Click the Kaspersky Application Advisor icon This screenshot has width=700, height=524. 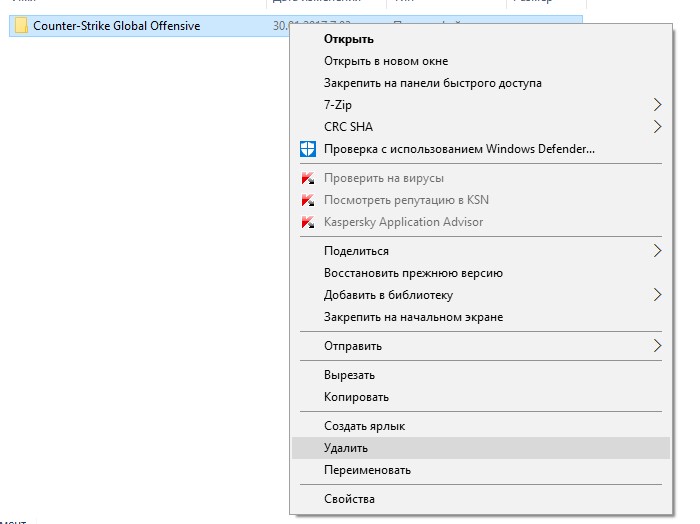[308, 222]
